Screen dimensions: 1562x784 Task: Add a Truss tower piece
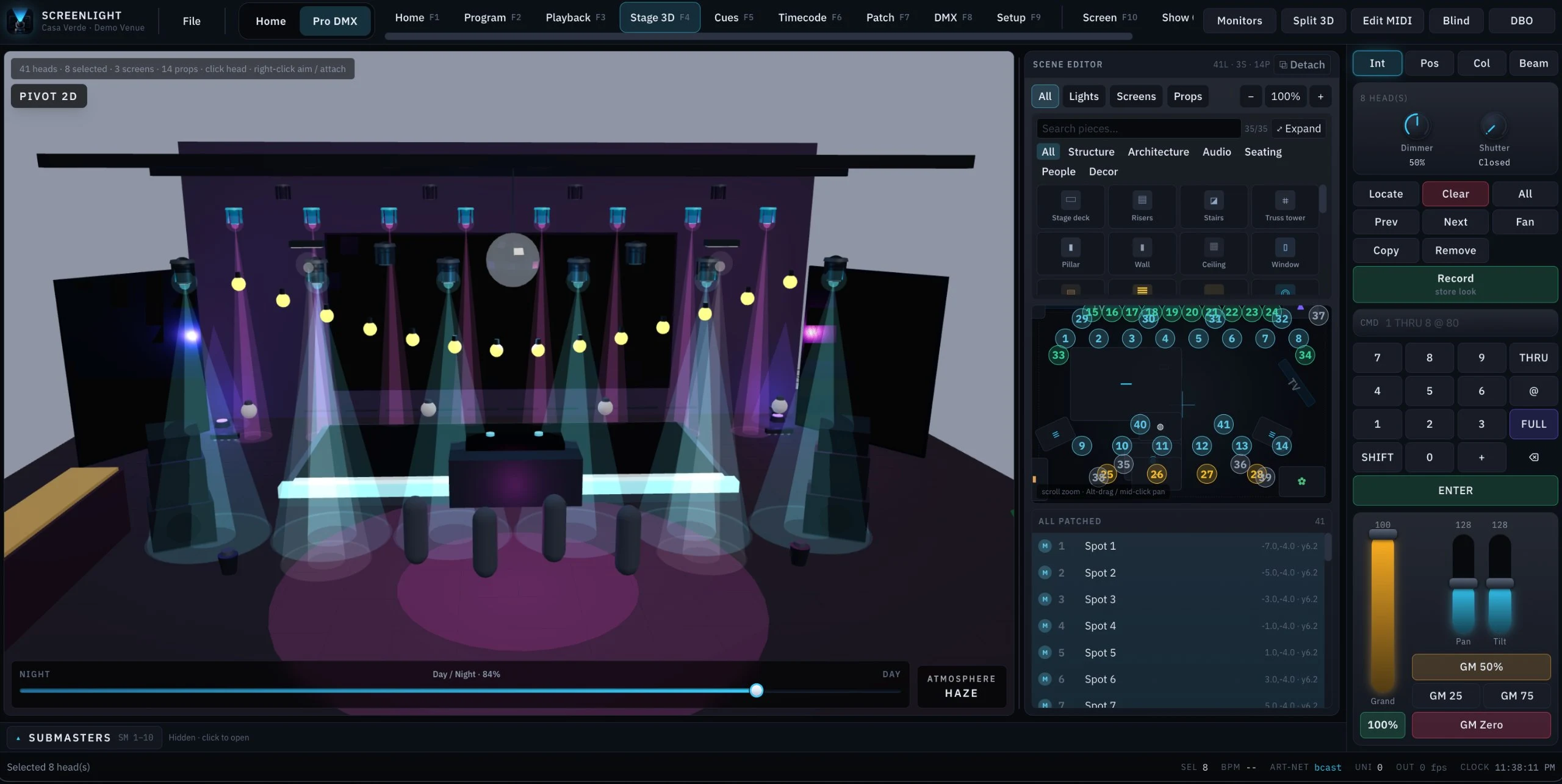click(1285, 207)
